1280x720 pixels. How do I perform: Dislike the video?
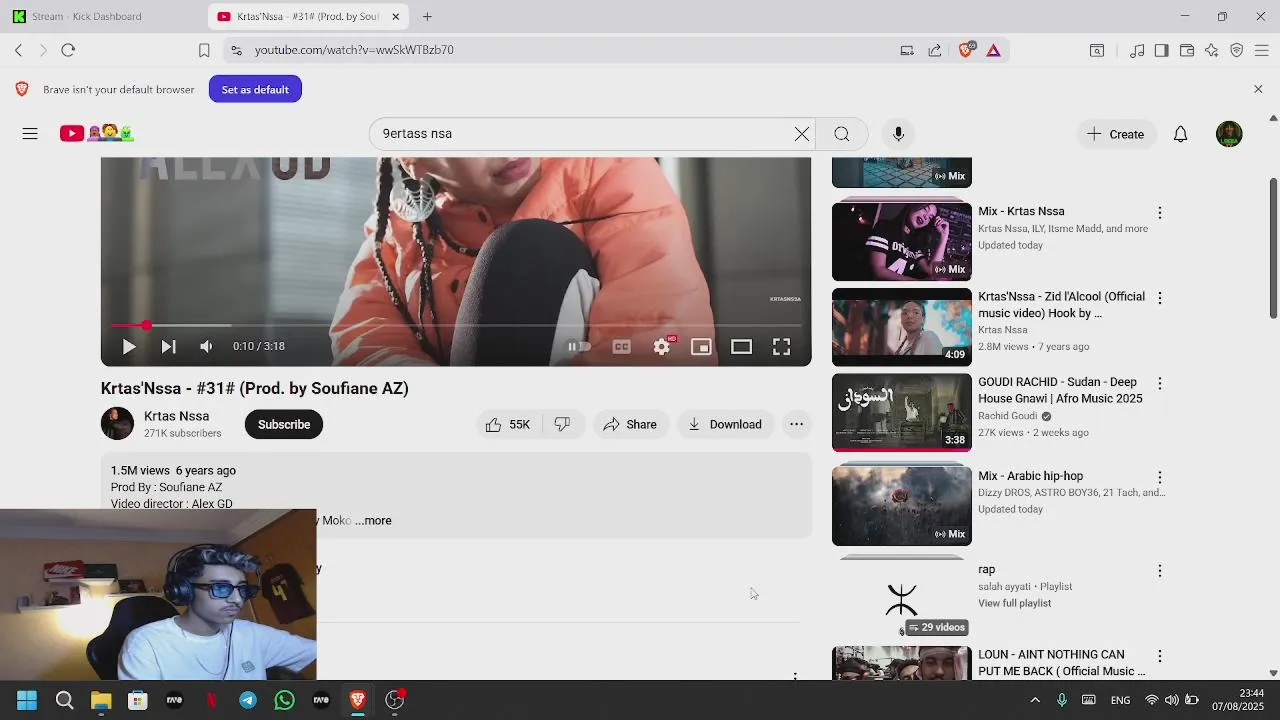(x=563, y=425)
